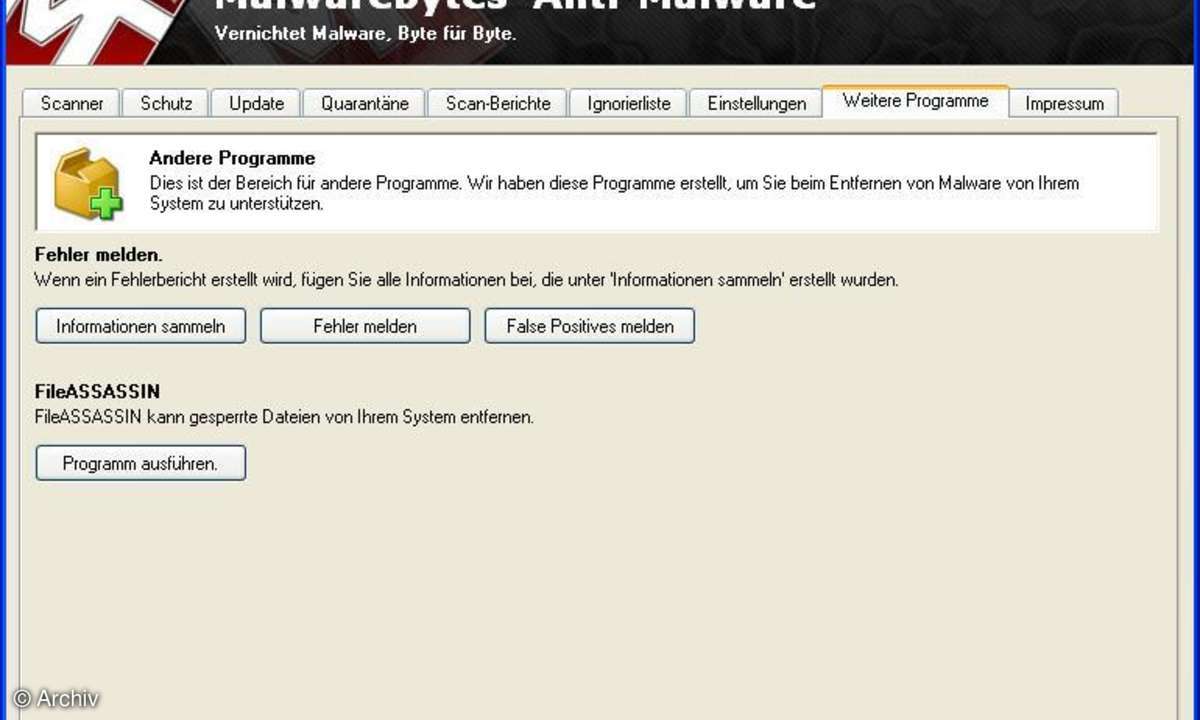Image resolution: width=1200 pixels, height=720 pixels.
Task: Select the Weitere Programme tab
Action: [x=915, y=101]
